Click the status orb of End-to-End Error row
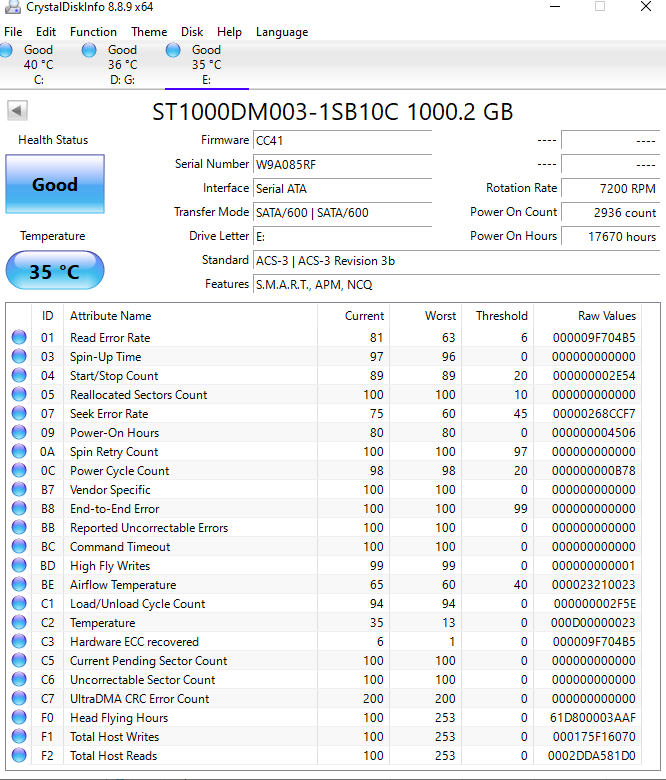The width and height of the screenshot is (666, 780). point(19,508)
